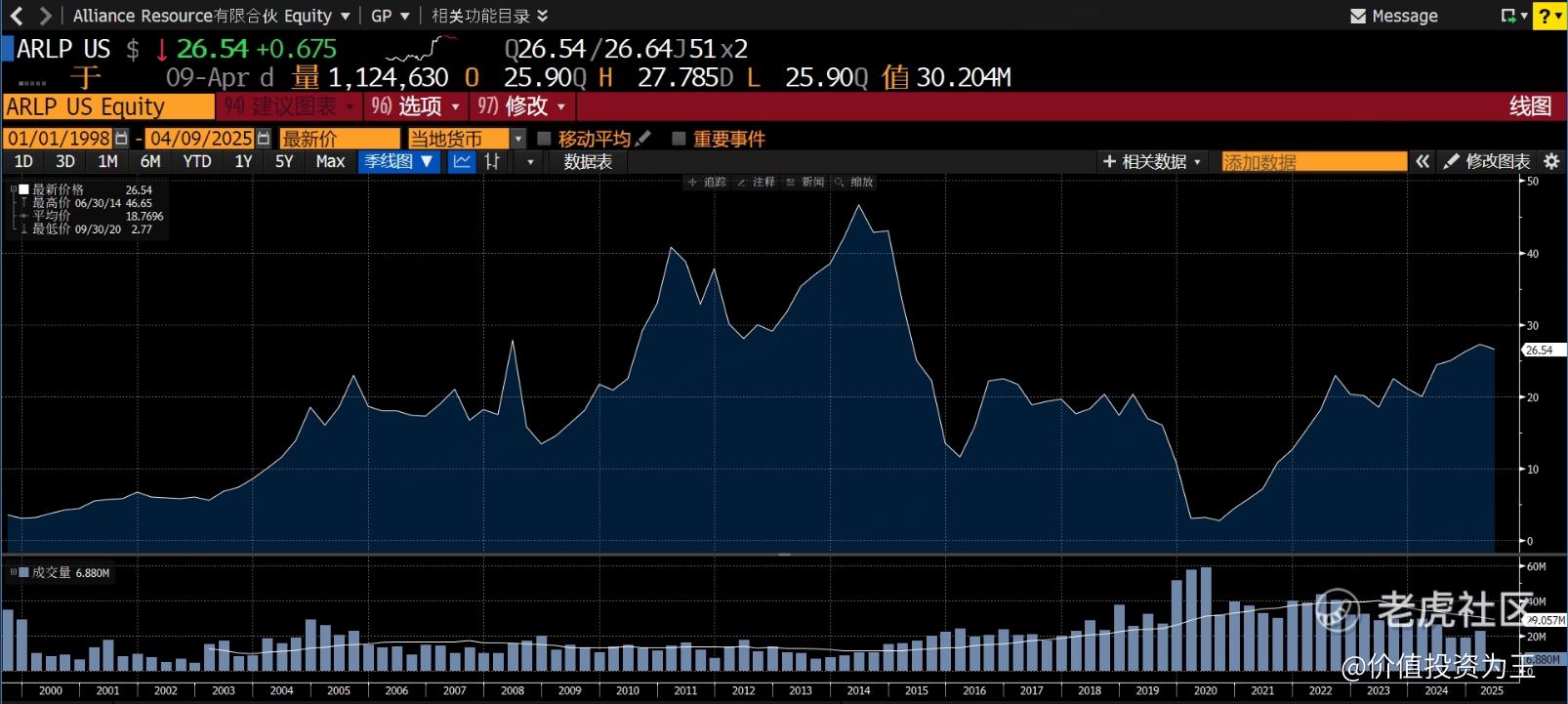This screenshot has height=704, width=1568.
Task: Select the Max range tab
Action: [330, 161]
